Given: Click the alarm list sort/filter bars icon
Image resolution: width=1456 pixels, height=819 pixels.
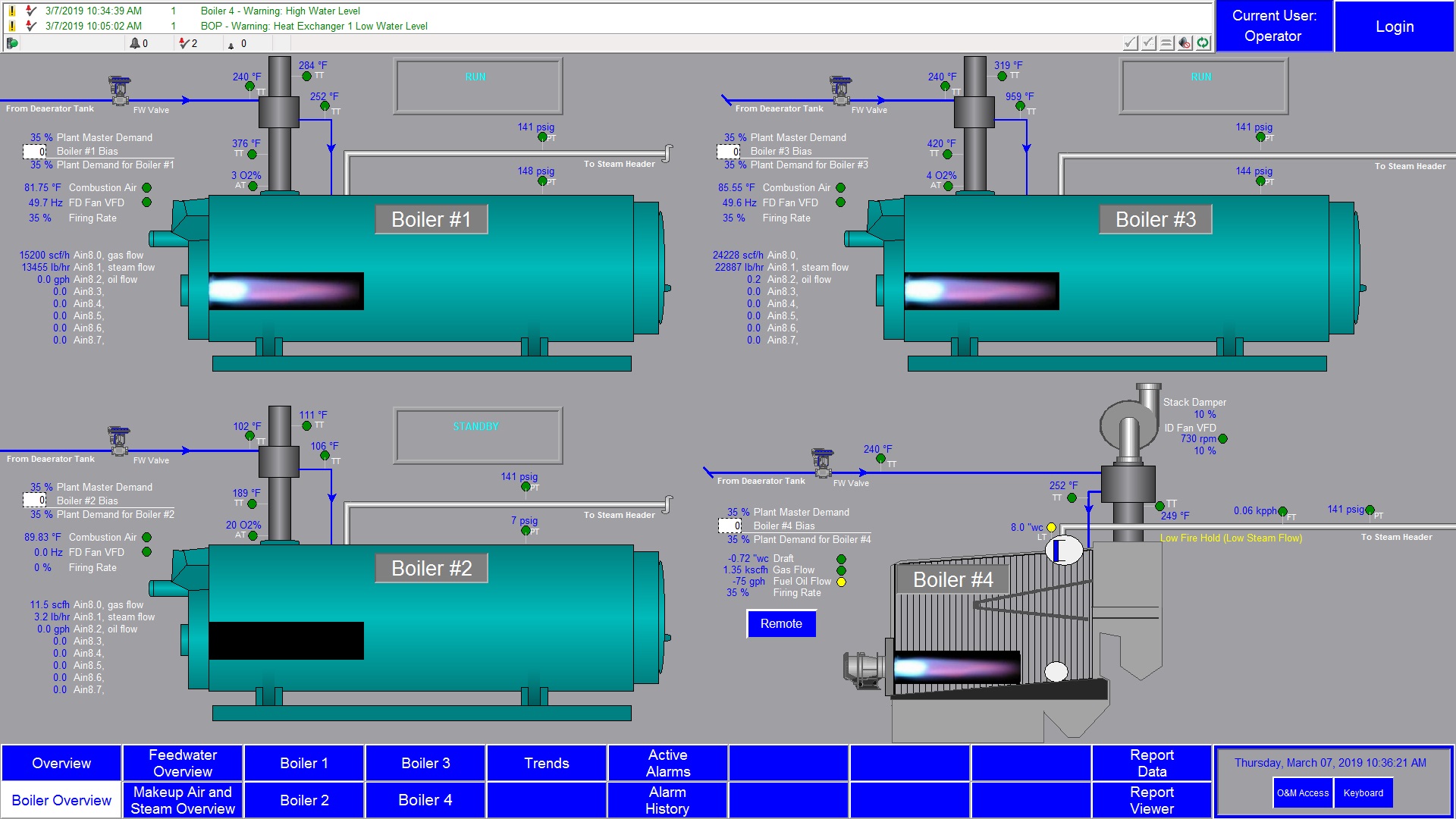Looking at the screenshot, I should pos(1167,43).
